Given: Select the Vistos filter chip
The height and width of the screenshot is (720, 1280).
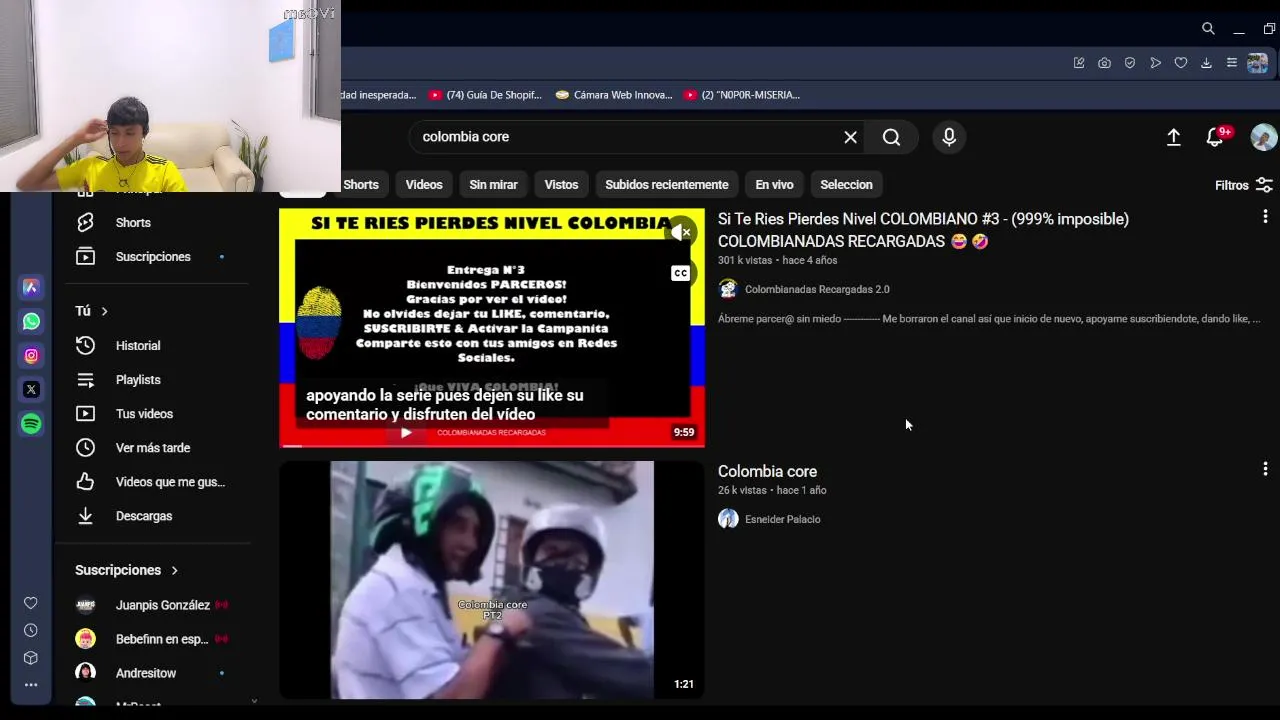Looking at the screenshot, I should coord(561,185).
